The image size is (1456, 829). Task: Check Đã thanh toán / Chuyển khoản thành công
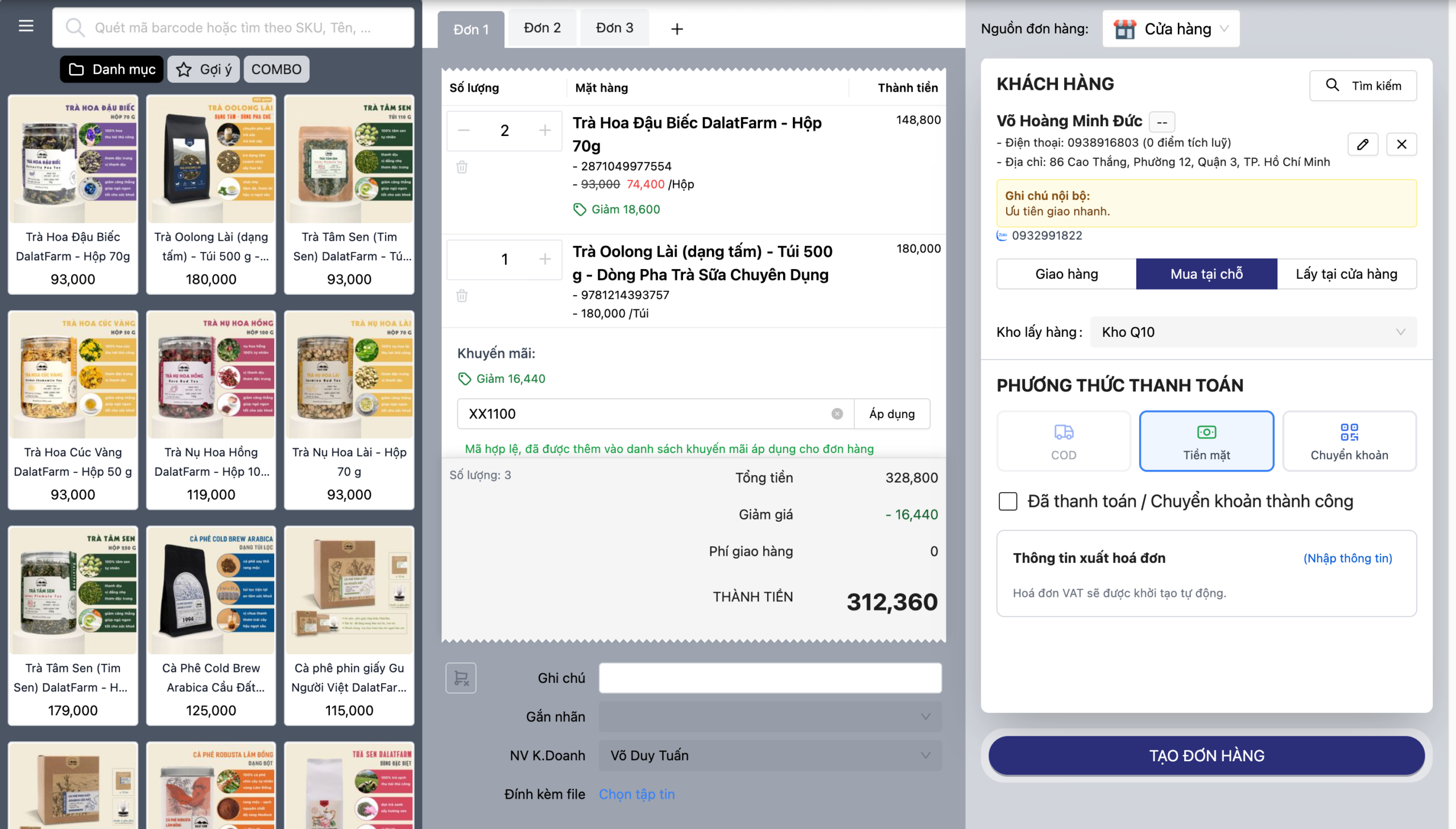1008,502
